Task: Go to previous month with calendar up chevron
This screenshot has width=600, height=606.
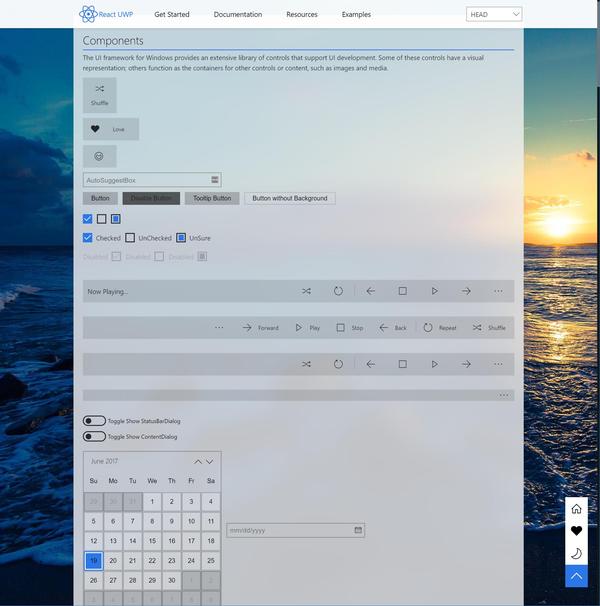Action: (x=198, y=461)
